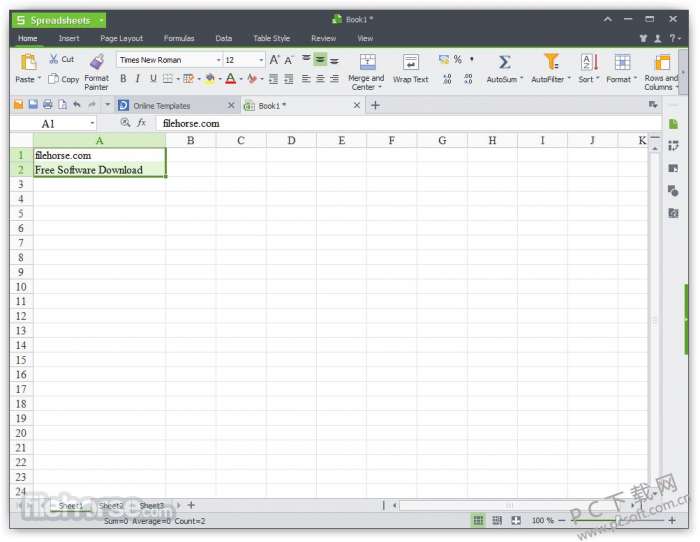This screenshot has width=700, height=542.
Task: Open the Insert Function fx button
Action: coord(142,123)
